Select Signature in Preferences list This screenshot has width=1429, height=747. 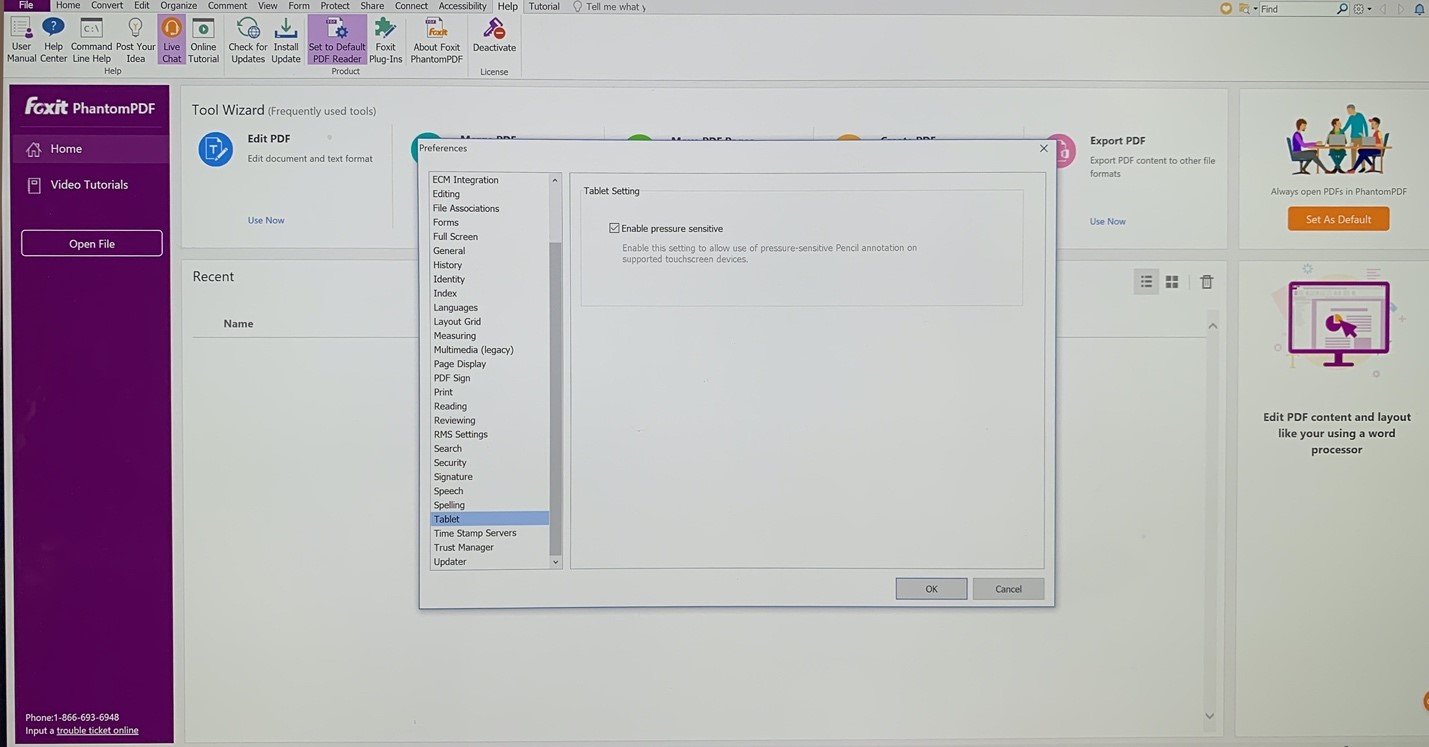[x=453, y=477]
